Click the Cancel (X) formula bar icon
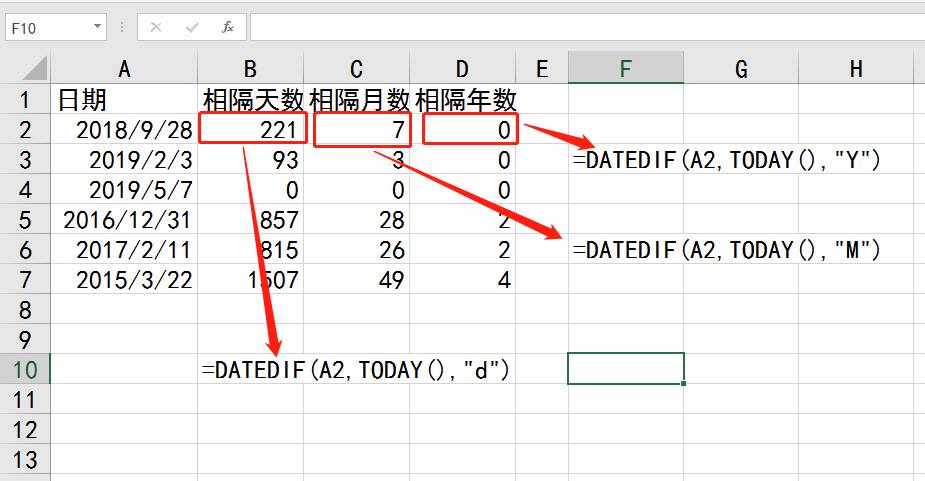This screenshot has width=925, height=481. click(156, 27)
